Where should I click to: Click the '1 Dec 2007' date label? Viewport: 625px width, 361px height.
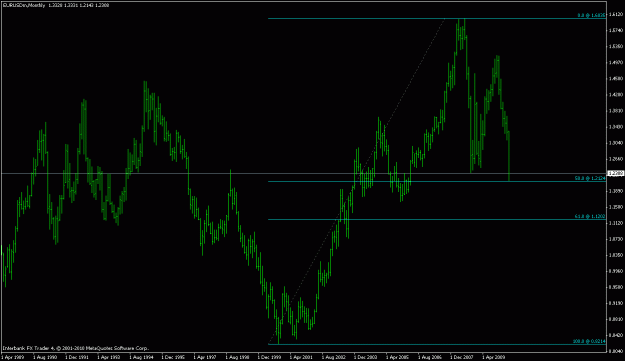point(462,357)
